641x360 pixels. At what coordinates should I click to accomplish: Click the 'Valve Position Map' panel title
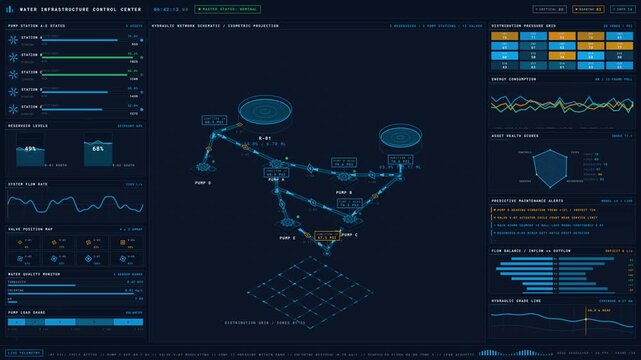[x=30, y=229]
